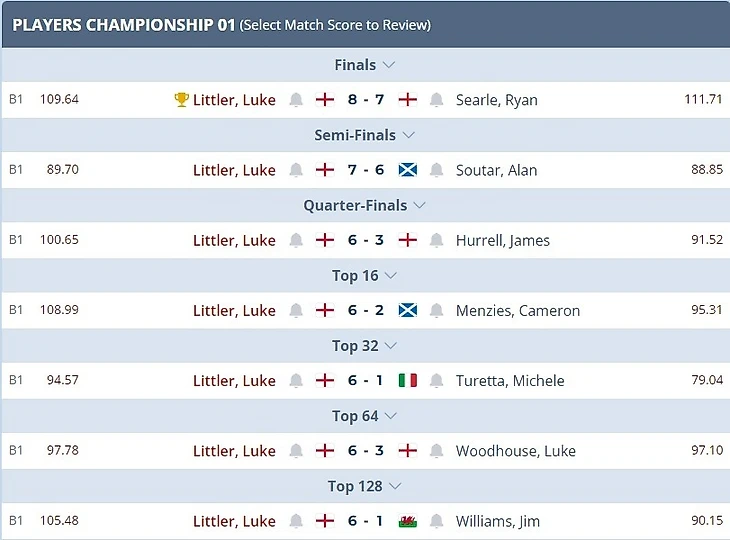Click Italy flag beside Turetta, Michele
This screenshot has height=540, width=730.
pos(407,380)
